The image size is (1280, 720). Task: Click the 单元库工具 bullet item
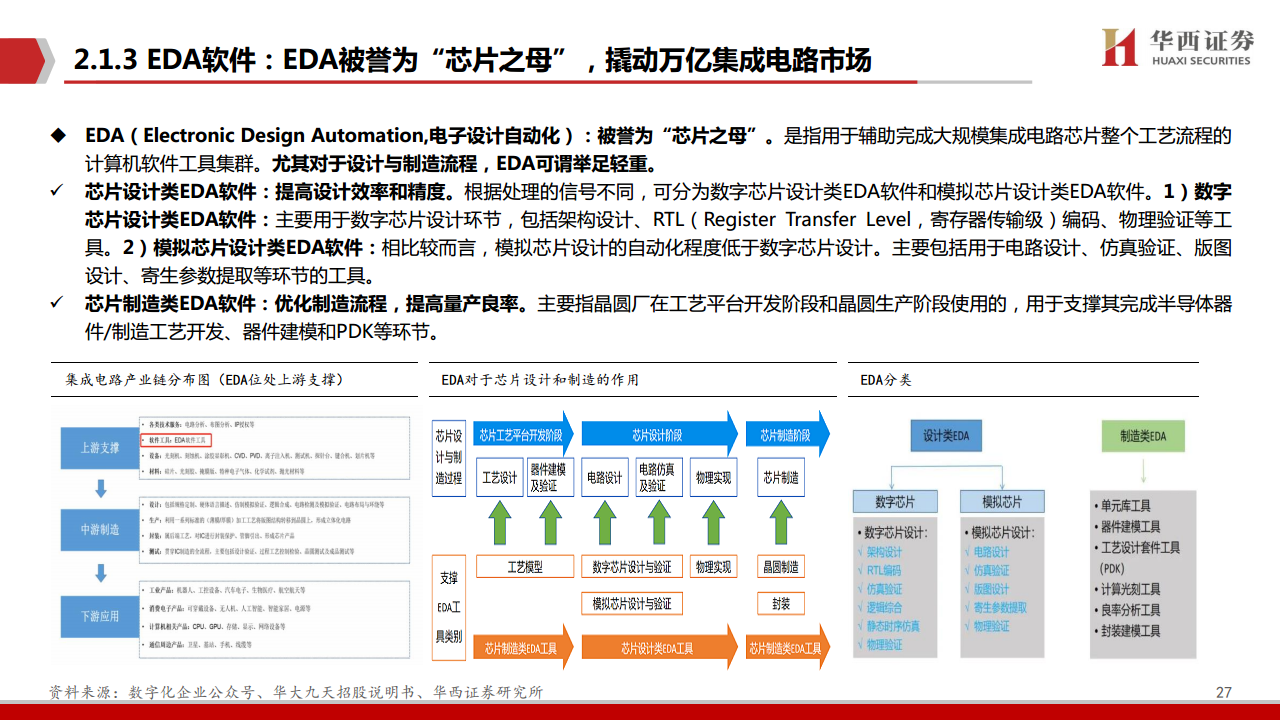tap(1121, 506)
